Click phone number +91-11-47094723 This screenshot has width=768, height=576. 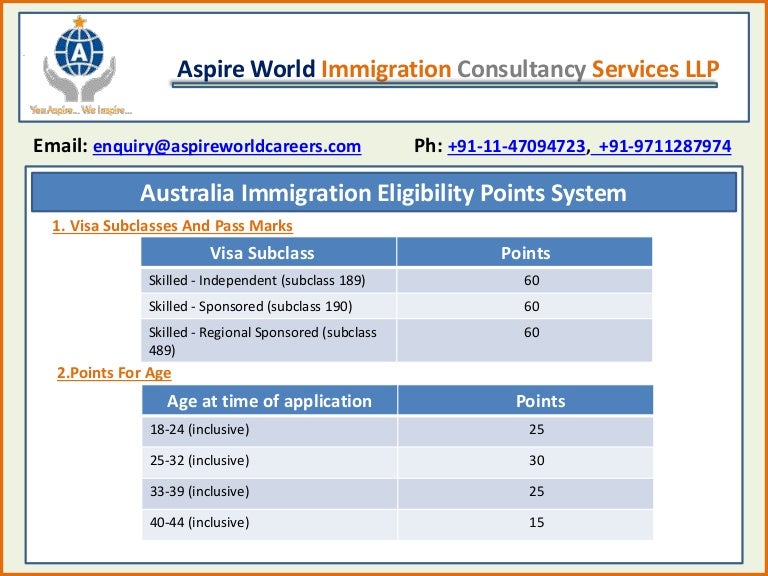coord(516,146)
